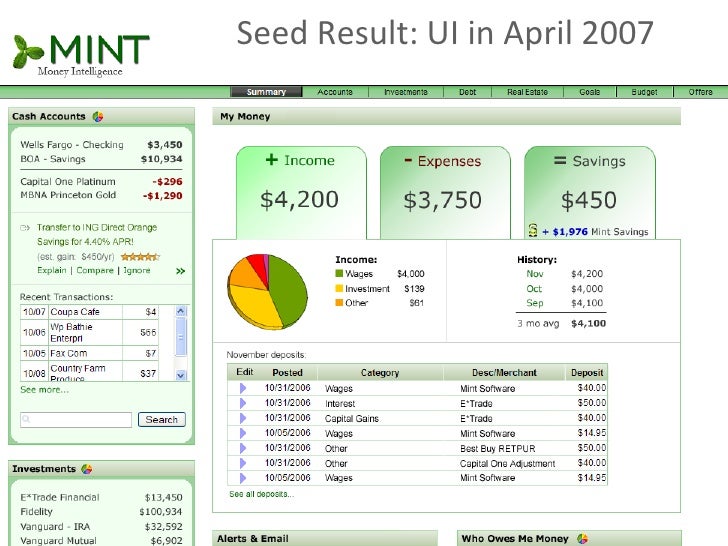Click the Sep history link
Image resolution: width=728 pixels, height=546 pixels.
(x=534, y=303)
